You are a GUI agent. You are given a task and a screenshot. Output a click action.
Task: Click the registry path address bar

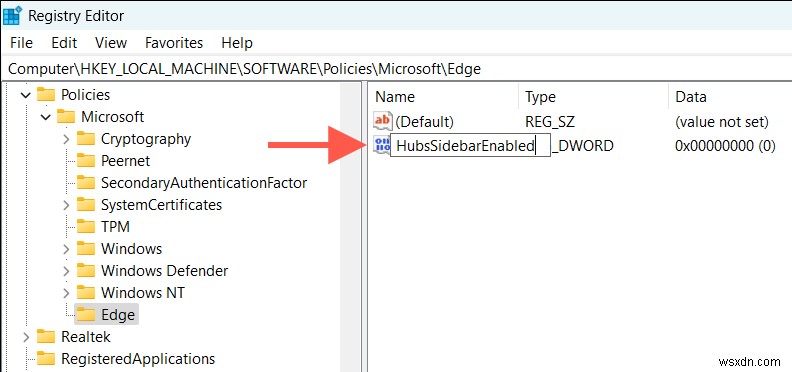pos(396,69)
